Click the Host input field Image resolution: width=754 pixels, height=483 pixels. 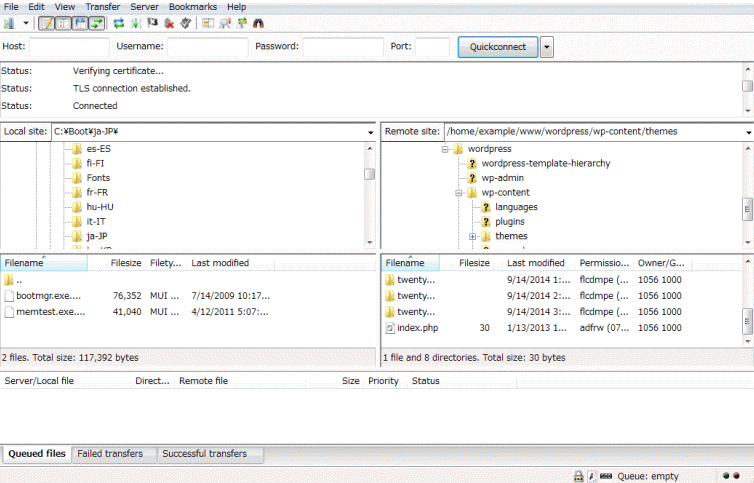pos(69,47)
